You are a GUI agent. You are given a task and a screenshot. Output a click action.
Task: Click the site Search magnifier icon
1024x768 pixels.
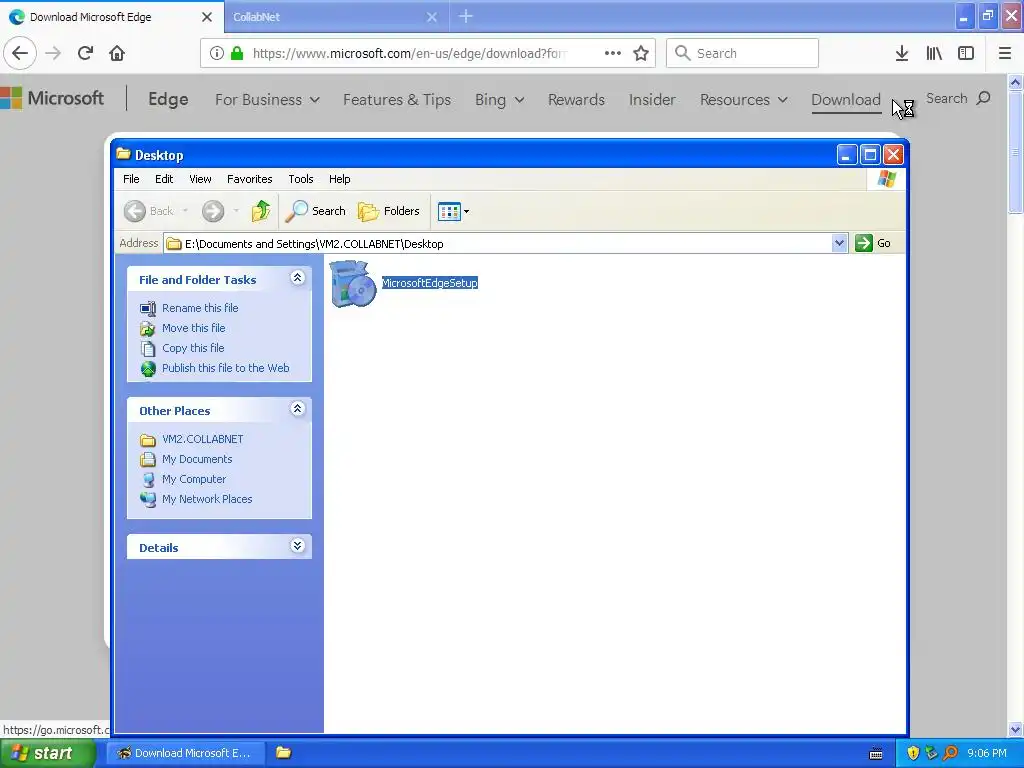click(x=984, y=98)
